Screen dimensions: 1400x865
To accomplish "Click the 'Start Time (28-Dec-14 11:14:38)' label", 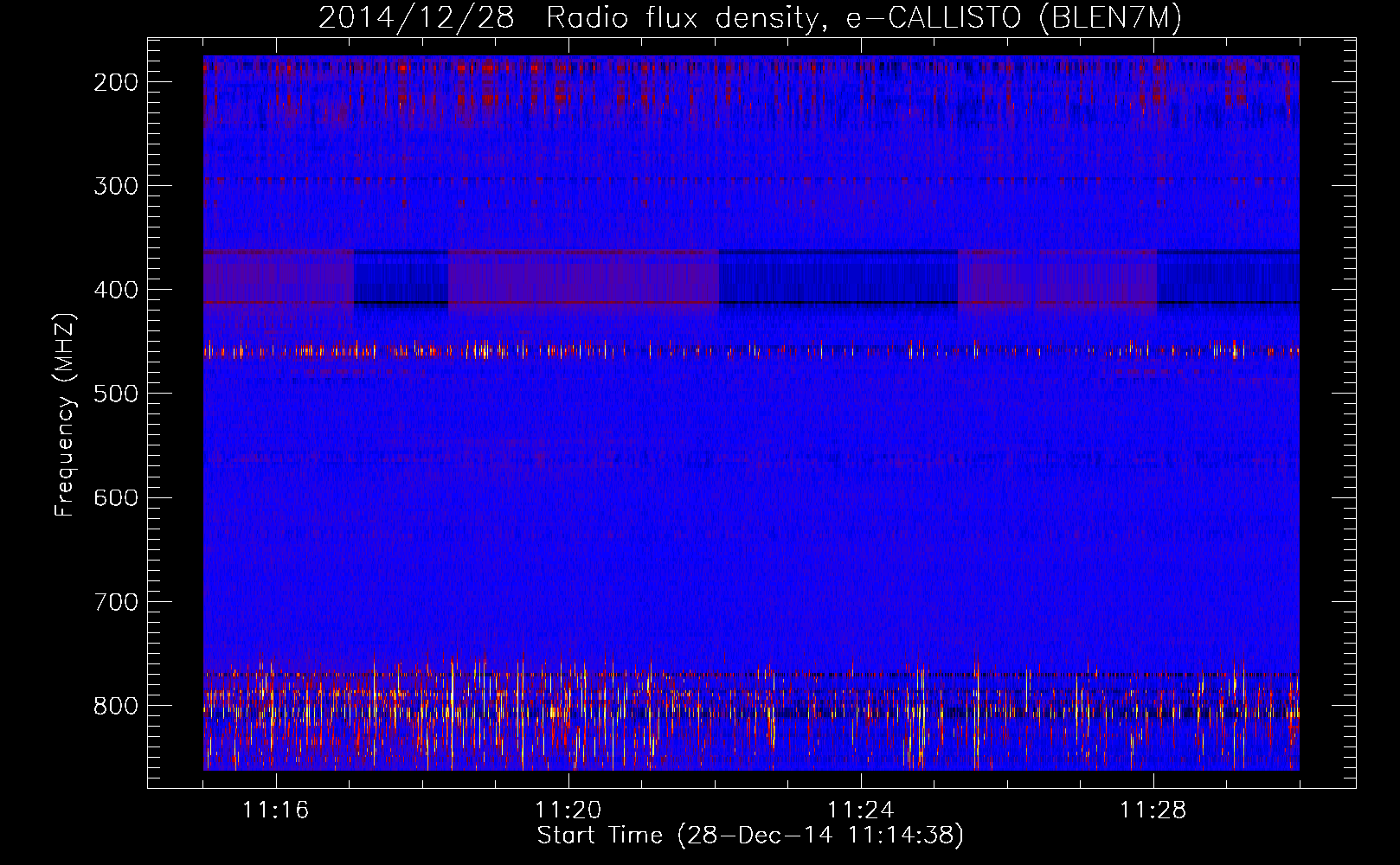I will pyautogui.click(x=750, y=836).
